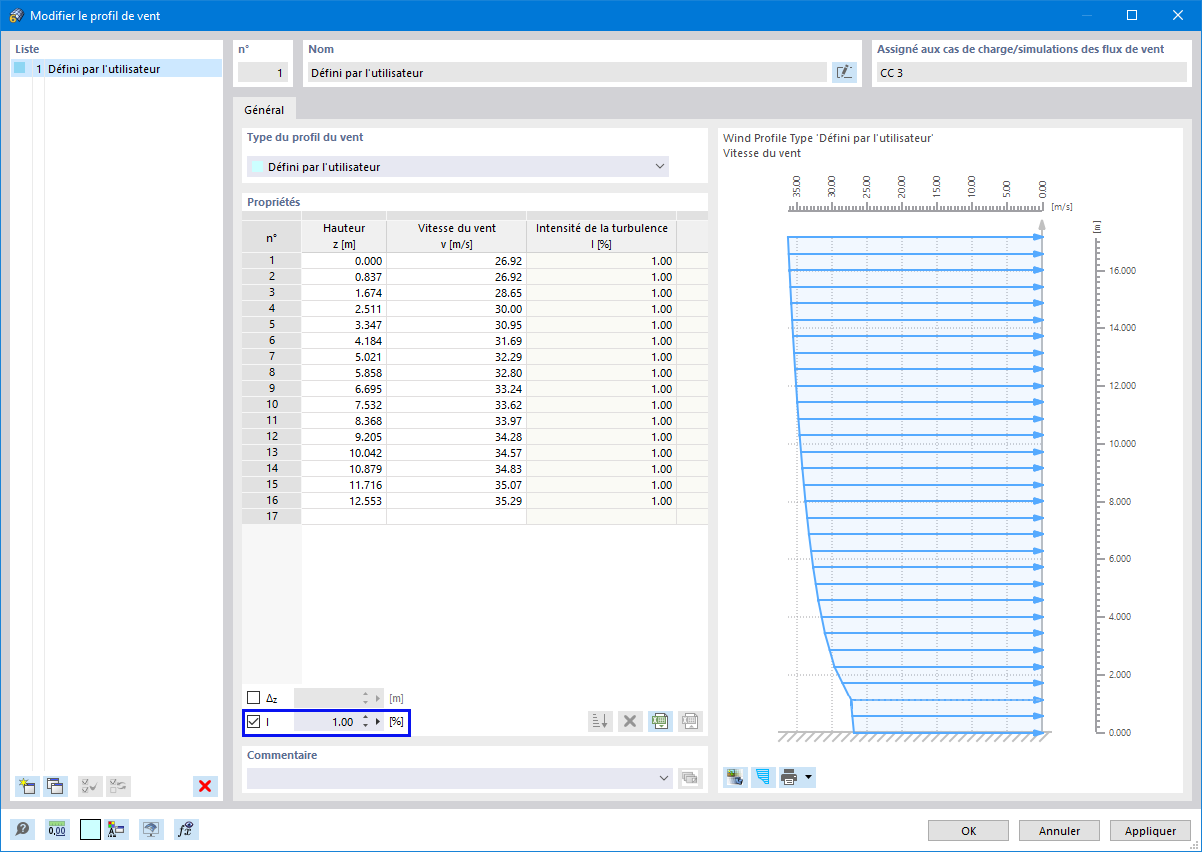Click the Nom field 'Défini par l'utilisateur'
Screen dimensions: 1202x852
click(567, 73)
